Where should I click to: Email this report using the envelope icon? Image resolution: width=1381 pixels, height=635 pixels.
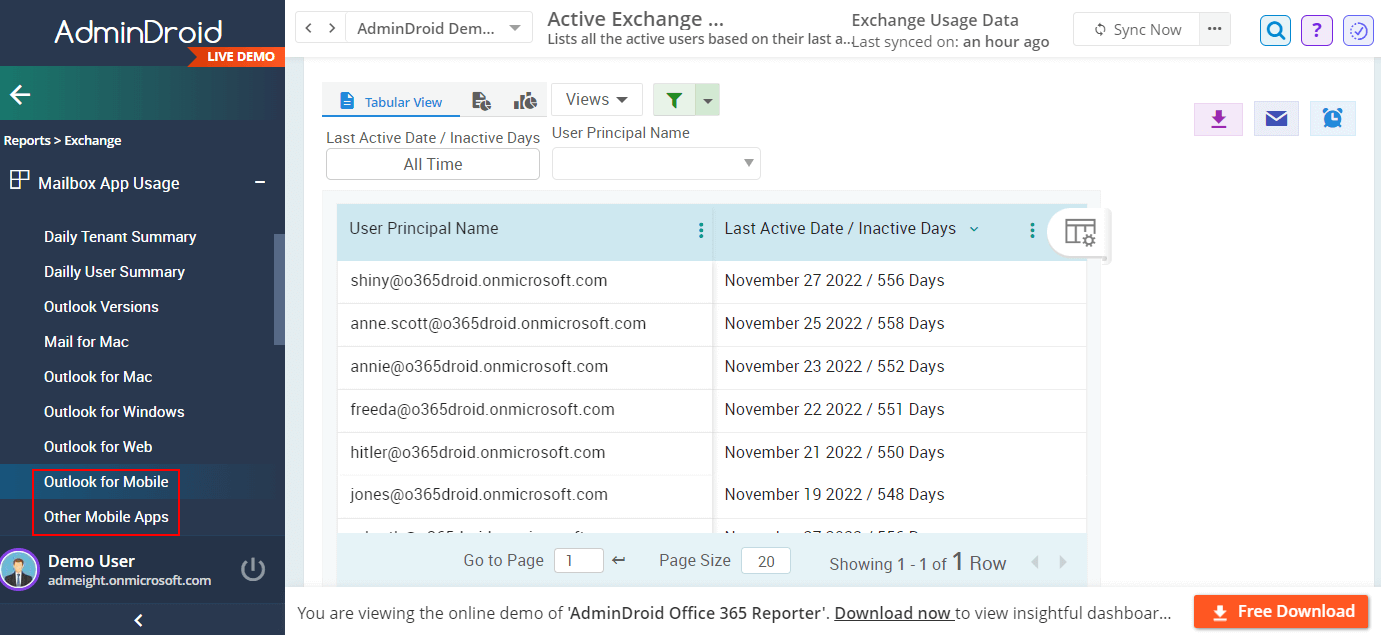[1276, 118]
